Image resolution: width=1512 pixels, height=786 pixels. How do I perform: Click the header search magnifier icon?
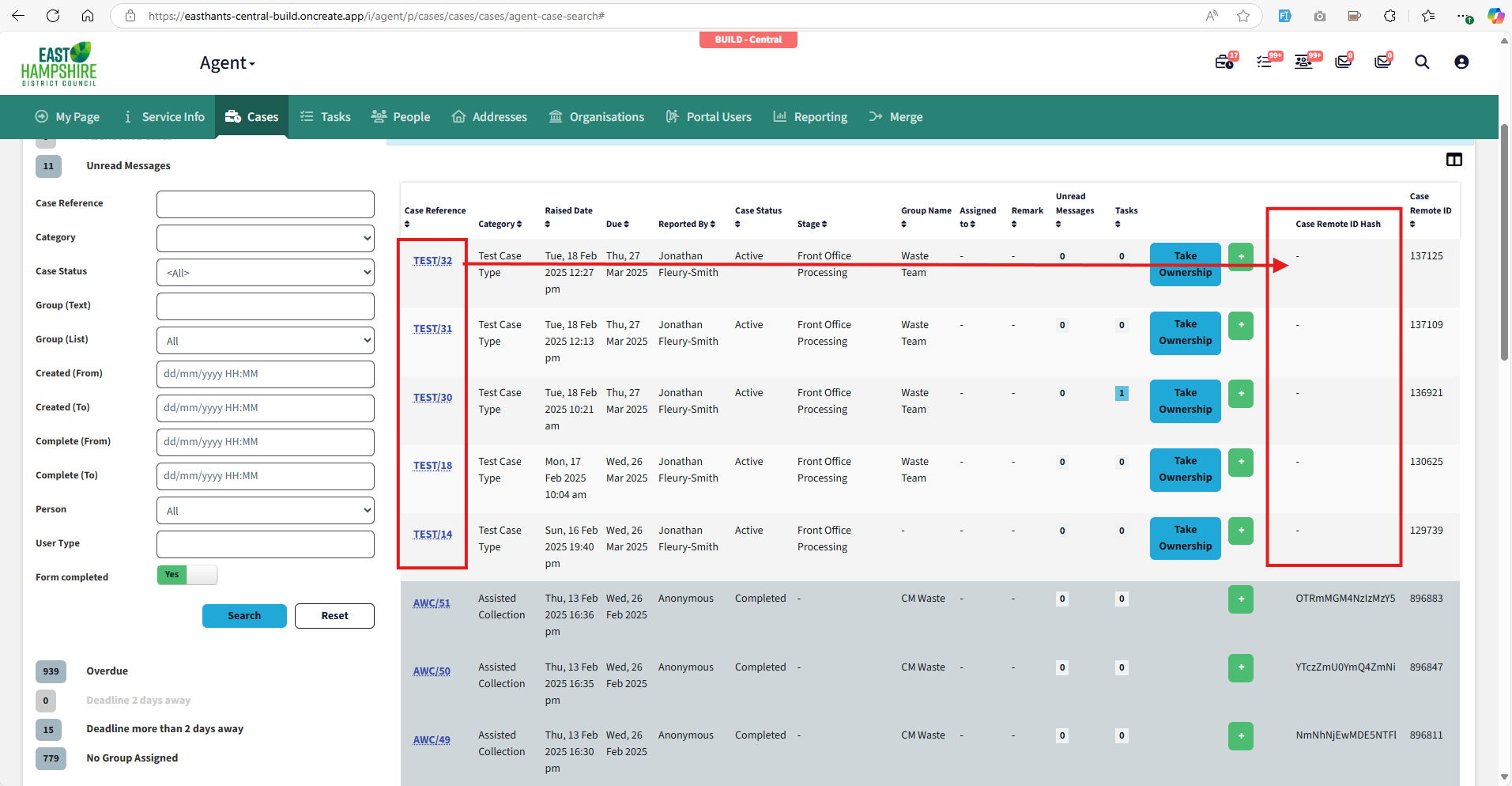[1422, 62]
